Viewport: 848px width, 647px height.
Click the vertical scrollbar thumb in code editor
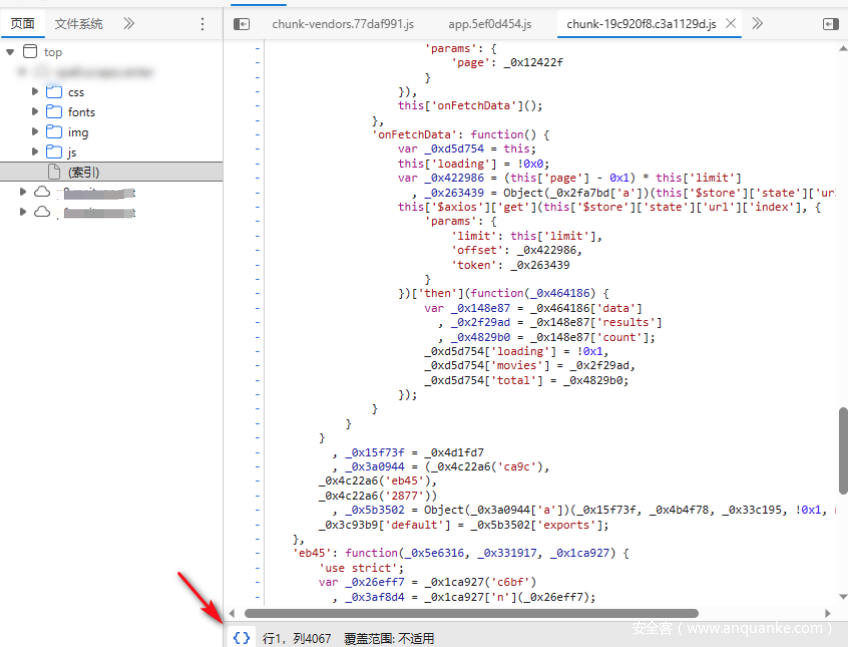coord(842,450)
